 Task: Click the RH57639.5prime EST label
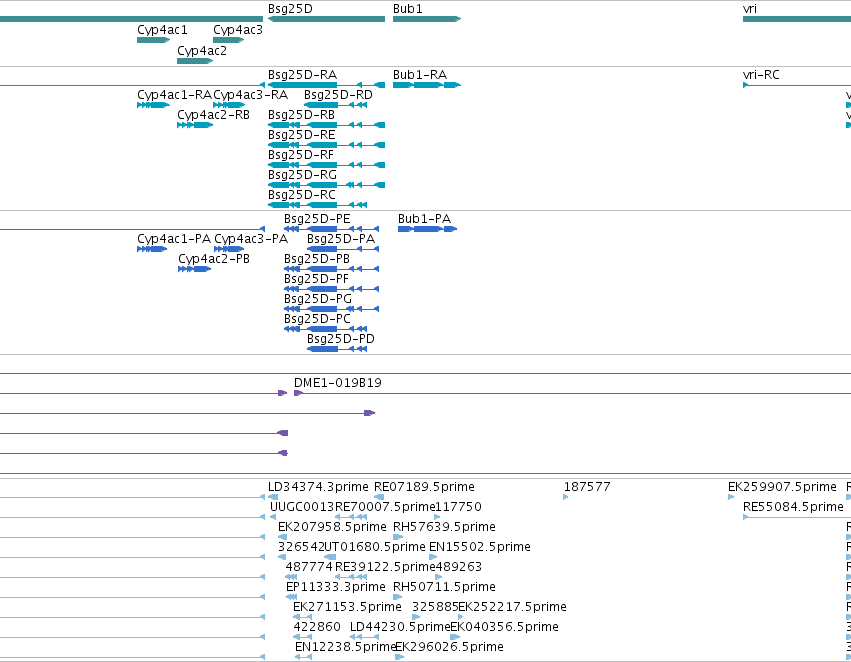click(x=444, y=527)
